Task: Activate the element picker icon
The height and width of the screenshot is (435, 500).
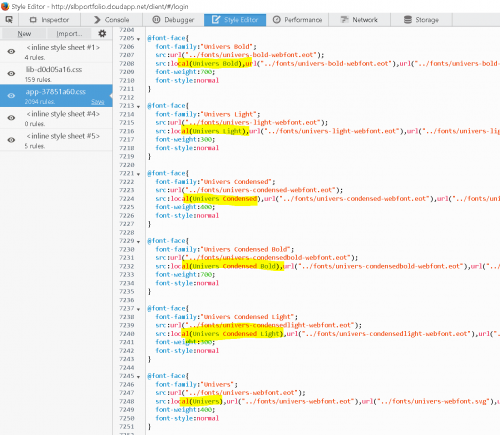Action: [x=9, y=20]
